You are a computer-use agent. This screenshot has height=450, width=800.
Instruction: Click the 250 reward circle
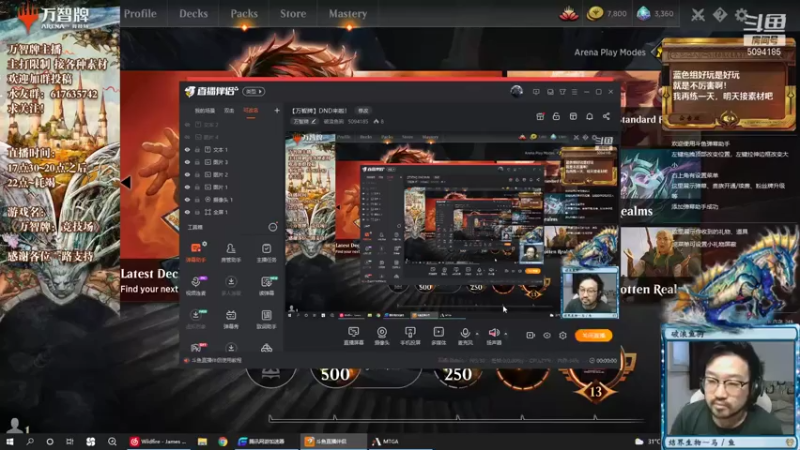458,374
